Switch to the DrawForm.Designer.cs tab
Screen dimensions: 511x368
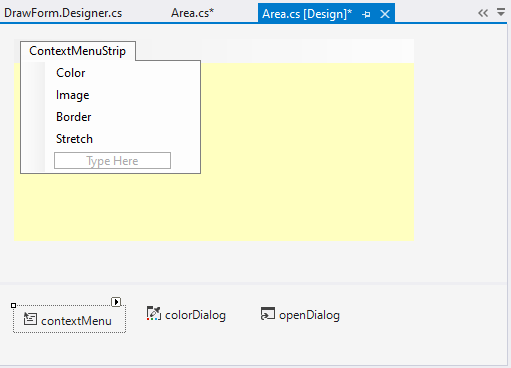(63, 13)
